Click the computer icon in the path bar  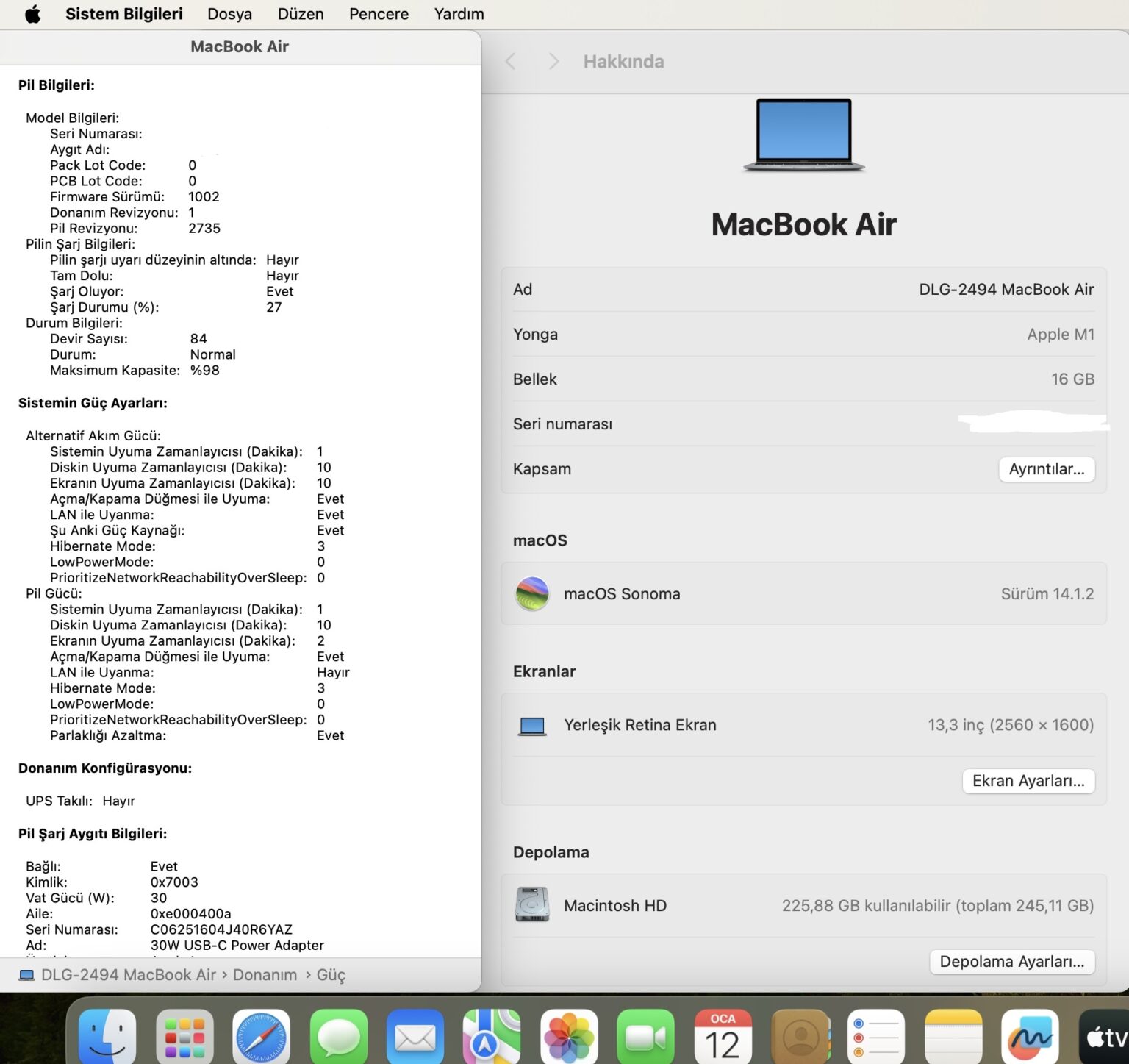tap(26, 975)
